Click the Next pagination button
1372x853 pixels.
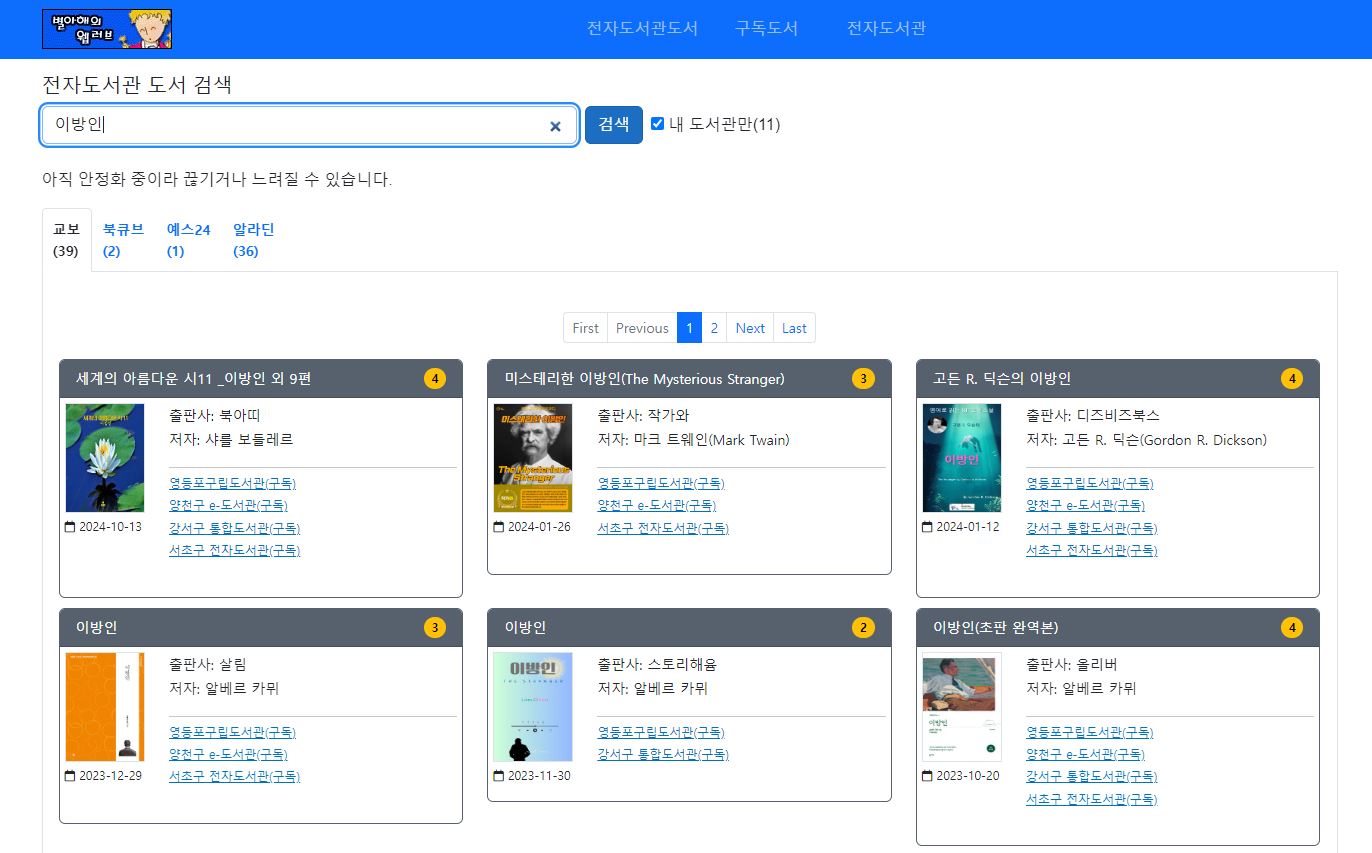coord(749,328)
